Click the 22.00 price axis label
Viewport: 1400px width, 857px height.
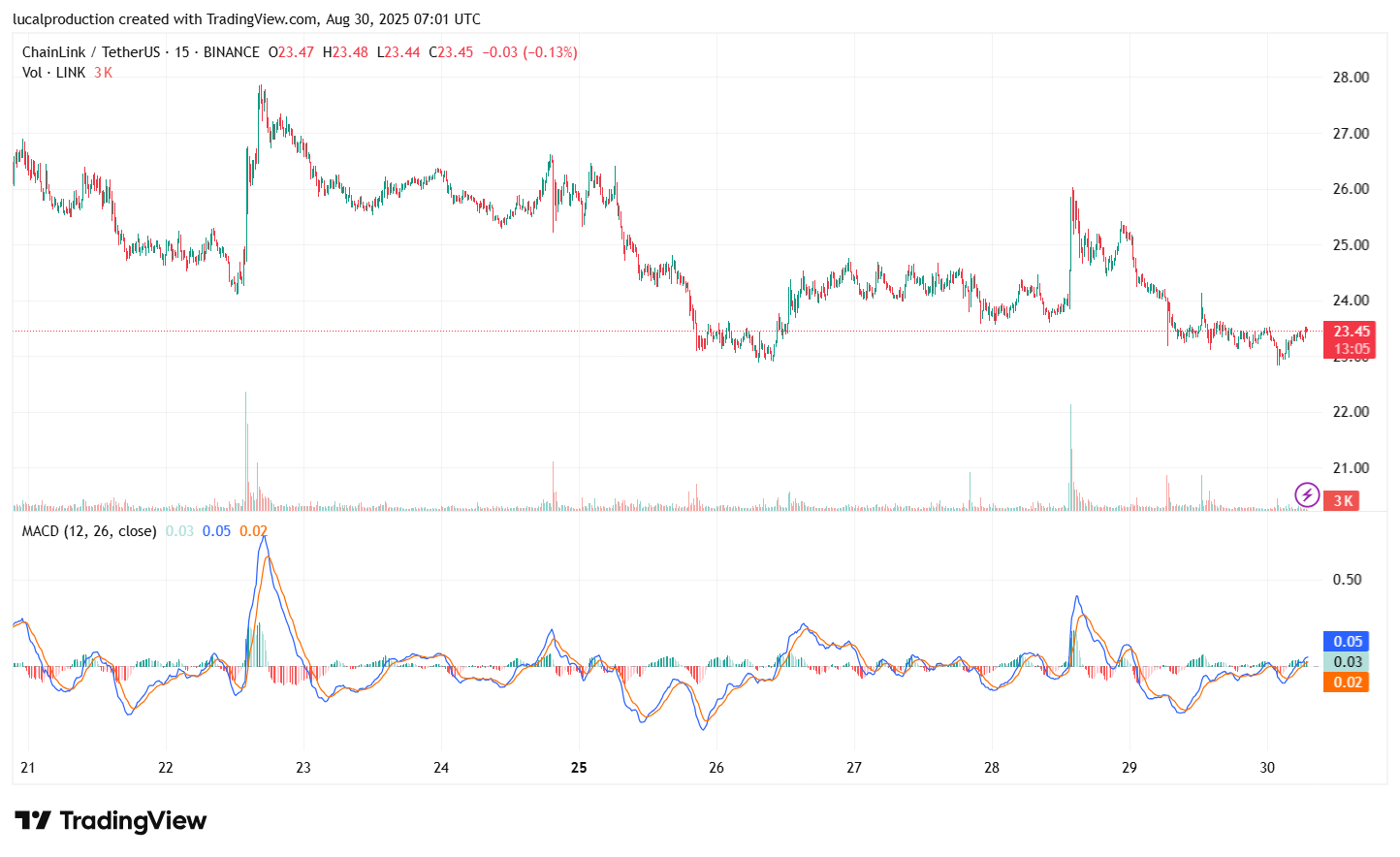coord(1351,412)
